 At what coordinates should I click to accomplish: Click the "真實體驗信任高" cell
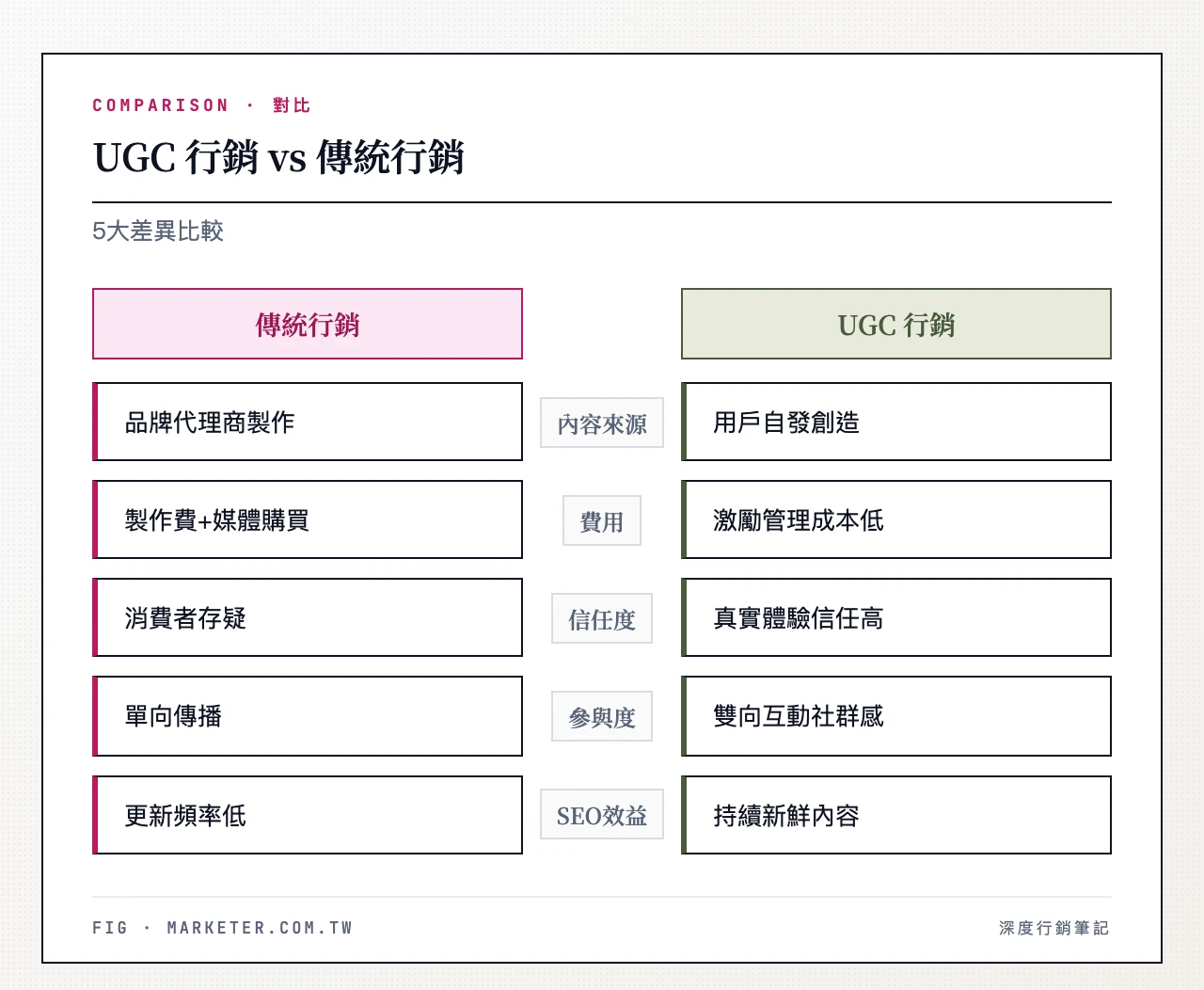pos(896,617)
